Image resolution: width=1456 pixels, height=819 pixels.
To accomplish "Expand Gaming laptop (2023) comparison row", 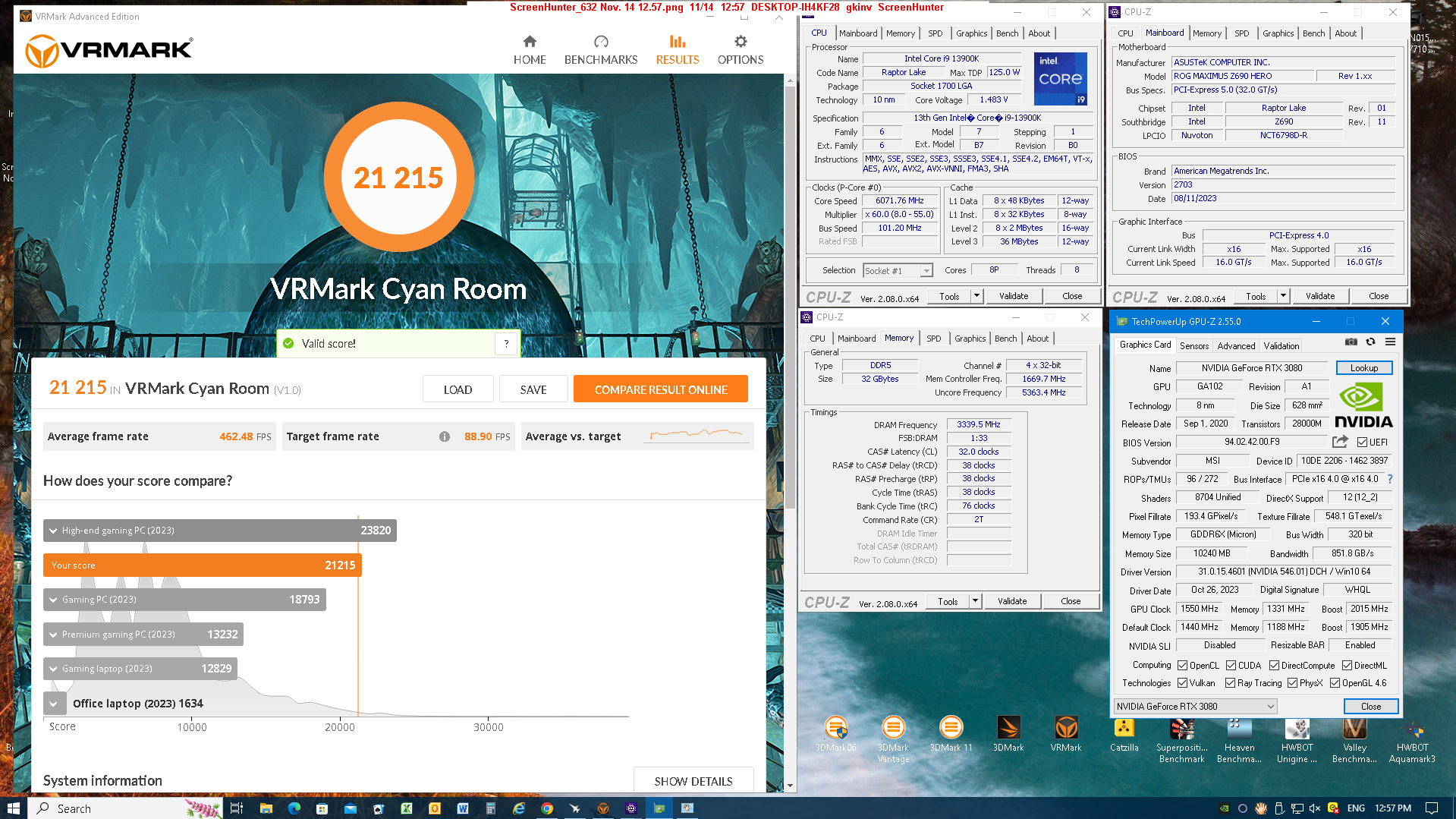I will pos(53,669).
